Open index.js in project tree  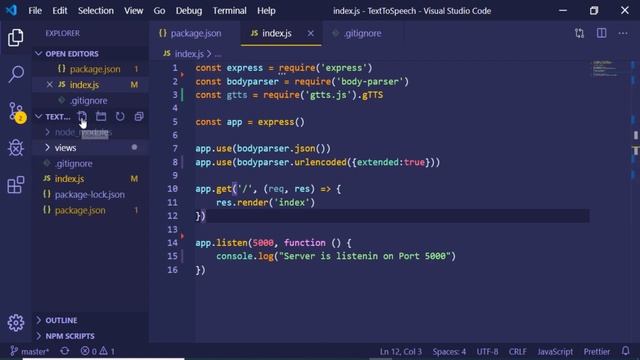(90, 179)
